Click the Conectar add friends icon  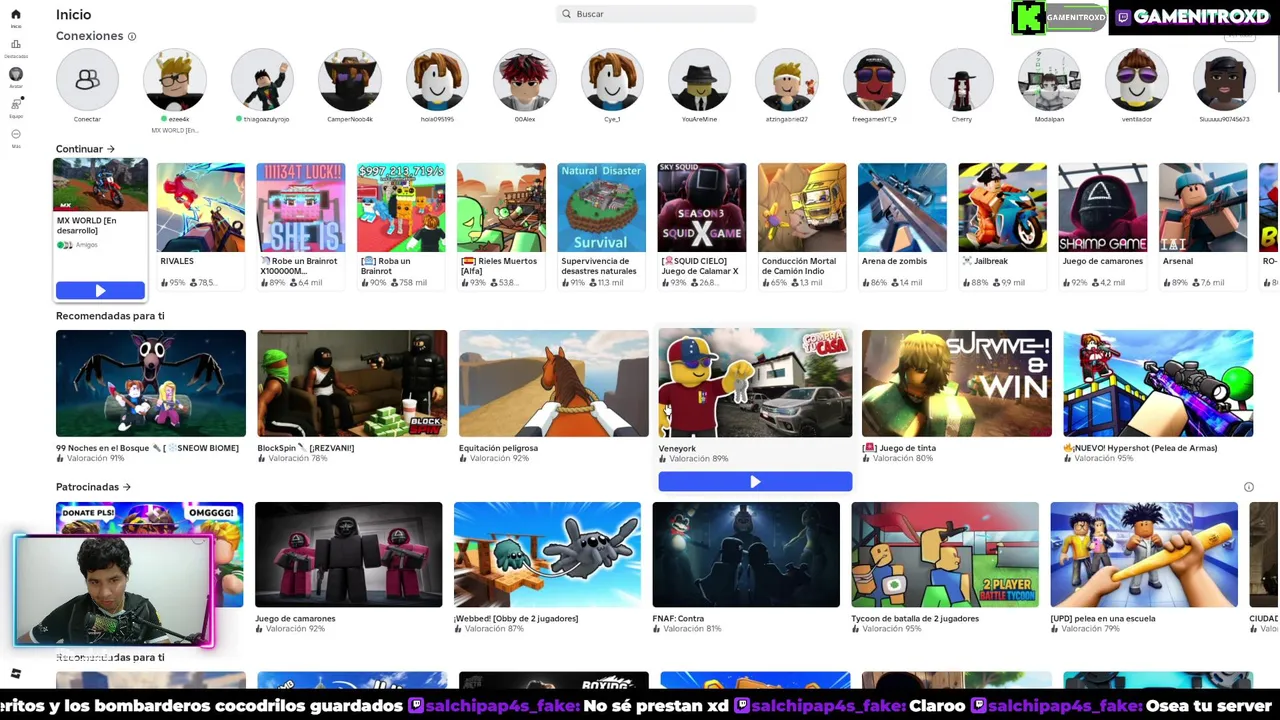point(87,79)
